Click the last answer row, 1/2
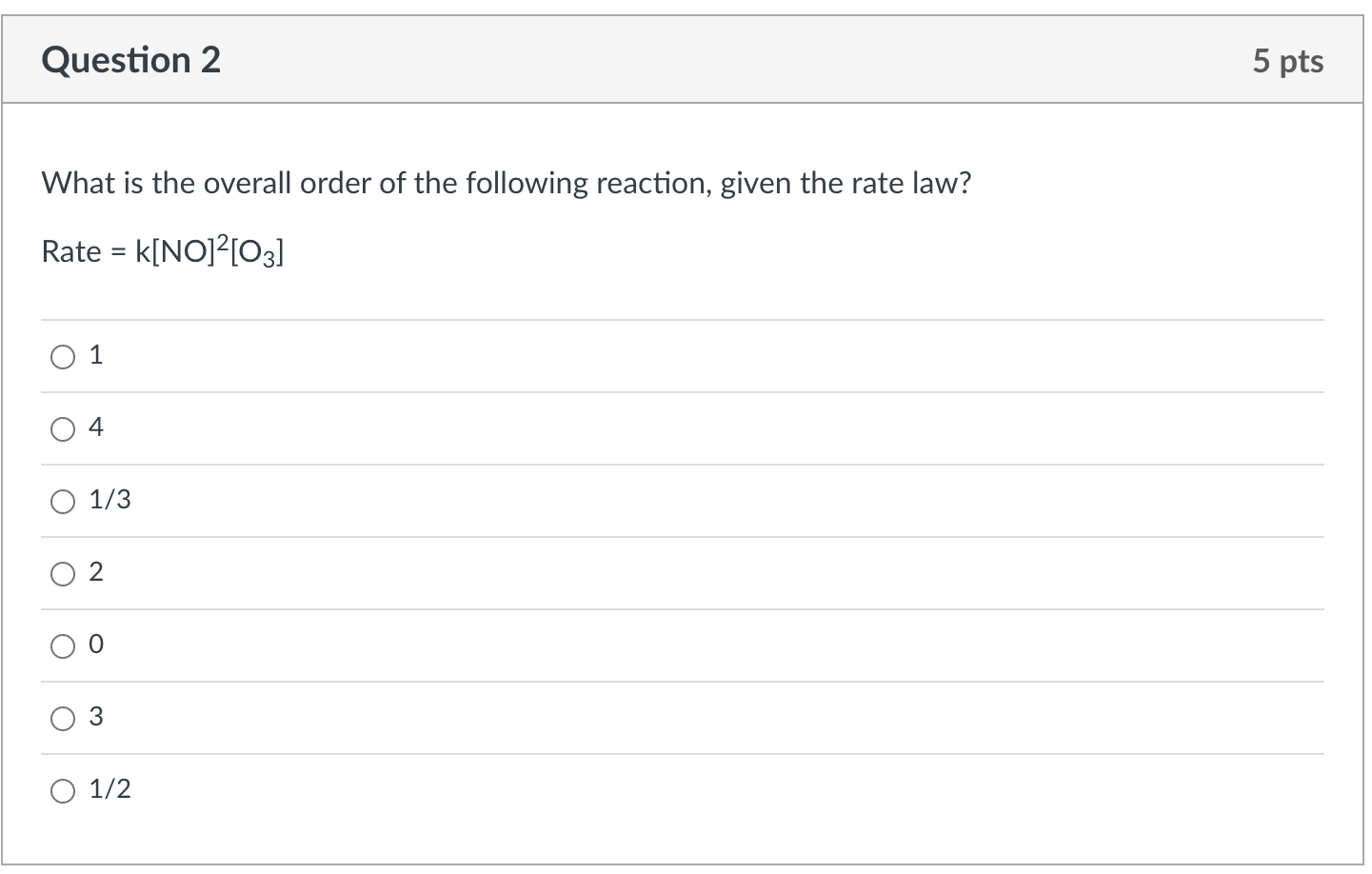 (x=666, y=789)
